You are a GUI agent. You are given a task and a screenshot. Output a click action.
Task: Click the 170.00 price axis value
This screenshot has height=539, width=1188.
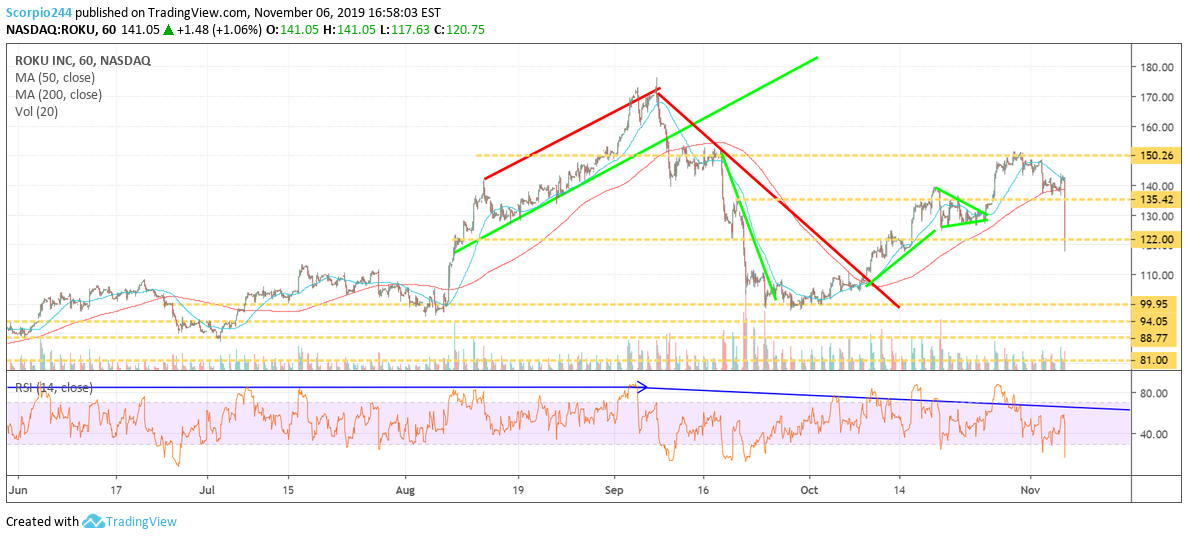click(x=1158, y=97)
